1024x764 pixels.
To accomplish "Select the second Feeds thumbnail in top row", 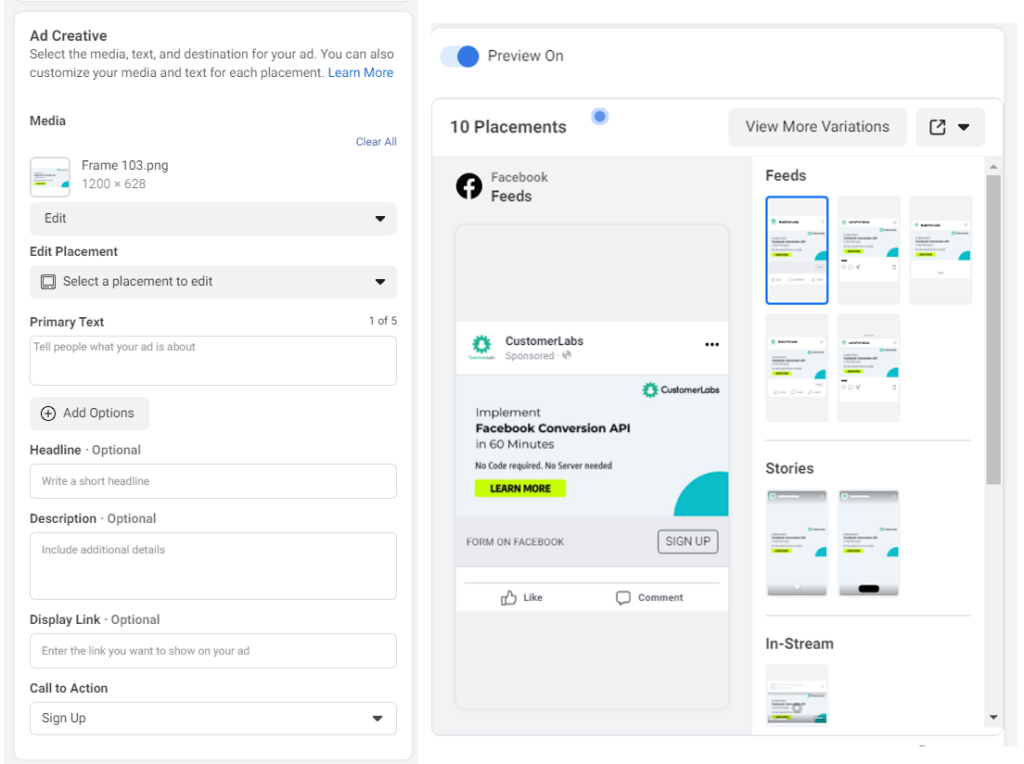I will [x=869, y=250].
